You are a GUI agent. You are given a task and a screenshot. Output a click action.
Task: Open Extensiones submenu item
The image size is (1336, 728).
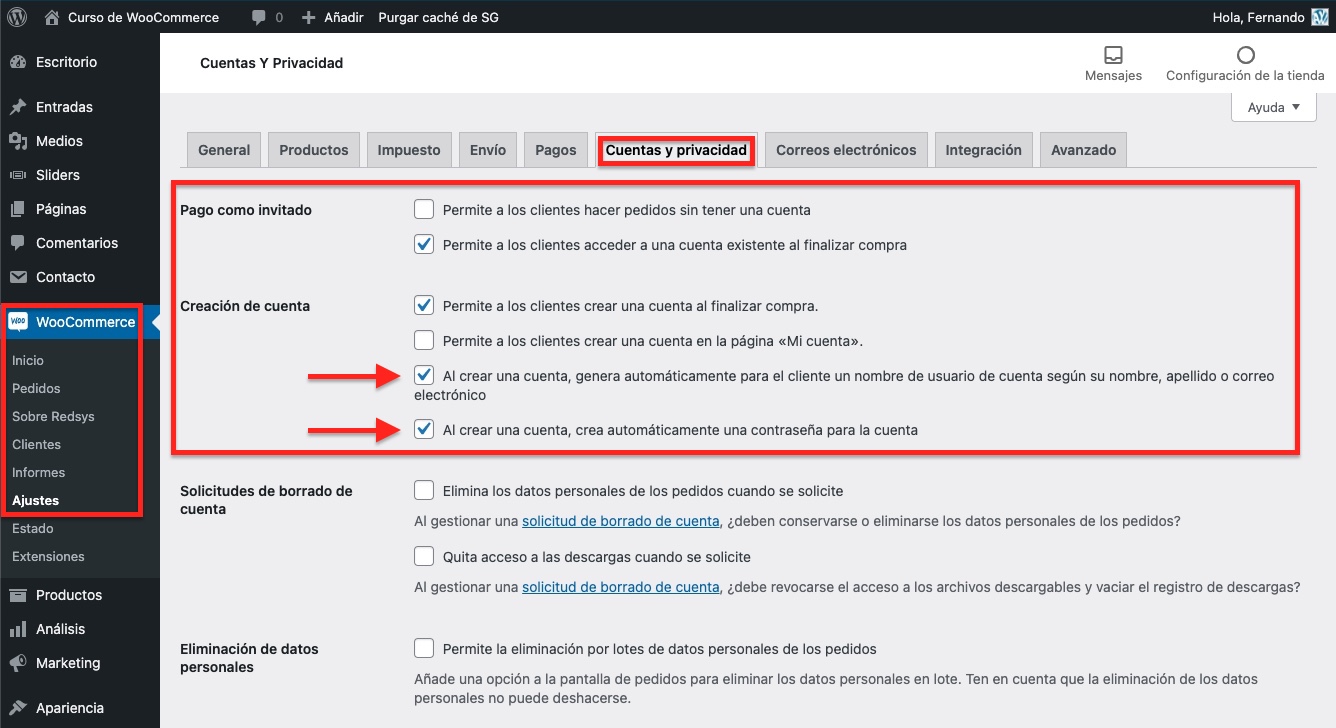coord(48,556)
